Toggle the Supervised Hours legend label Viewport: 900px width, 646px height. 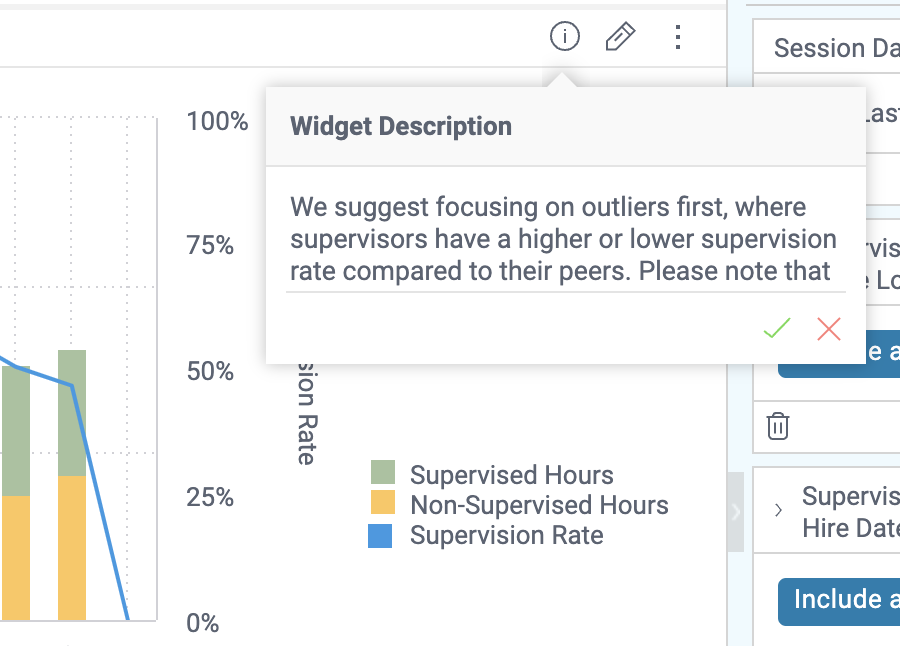511,475
